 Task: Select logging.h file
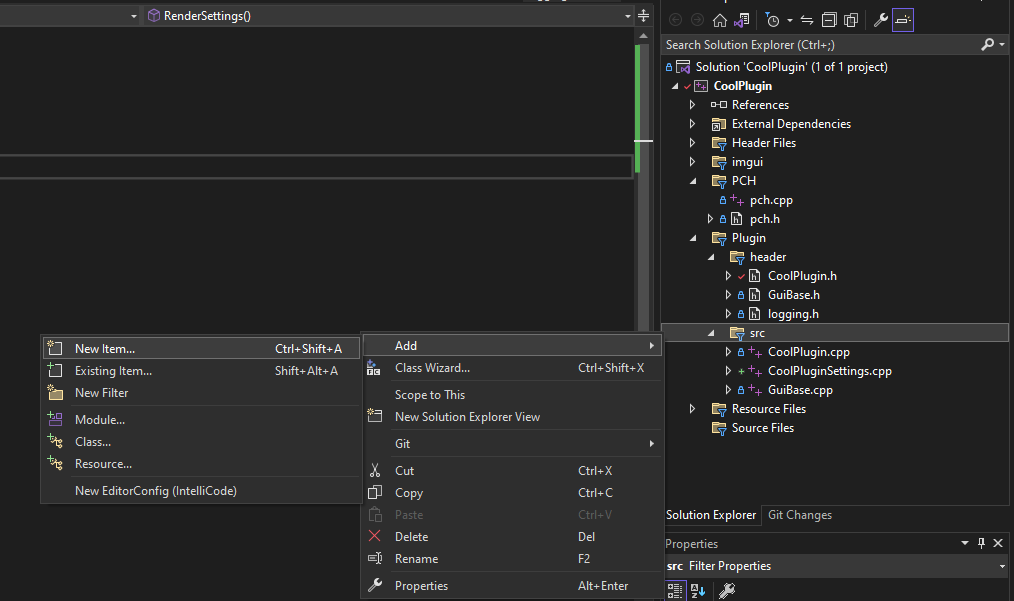(793, 314)
